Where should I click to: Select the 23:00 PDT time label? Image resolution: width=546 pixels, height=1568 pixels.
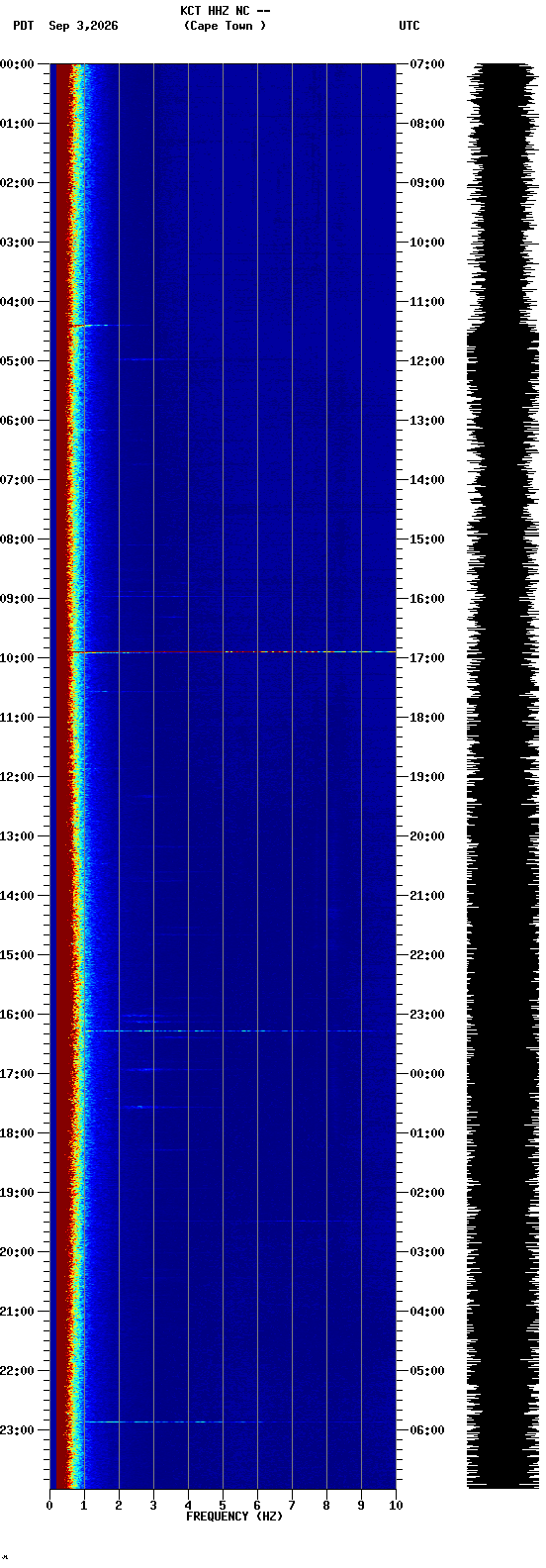pyautogui.click(x=17, y=1430)
